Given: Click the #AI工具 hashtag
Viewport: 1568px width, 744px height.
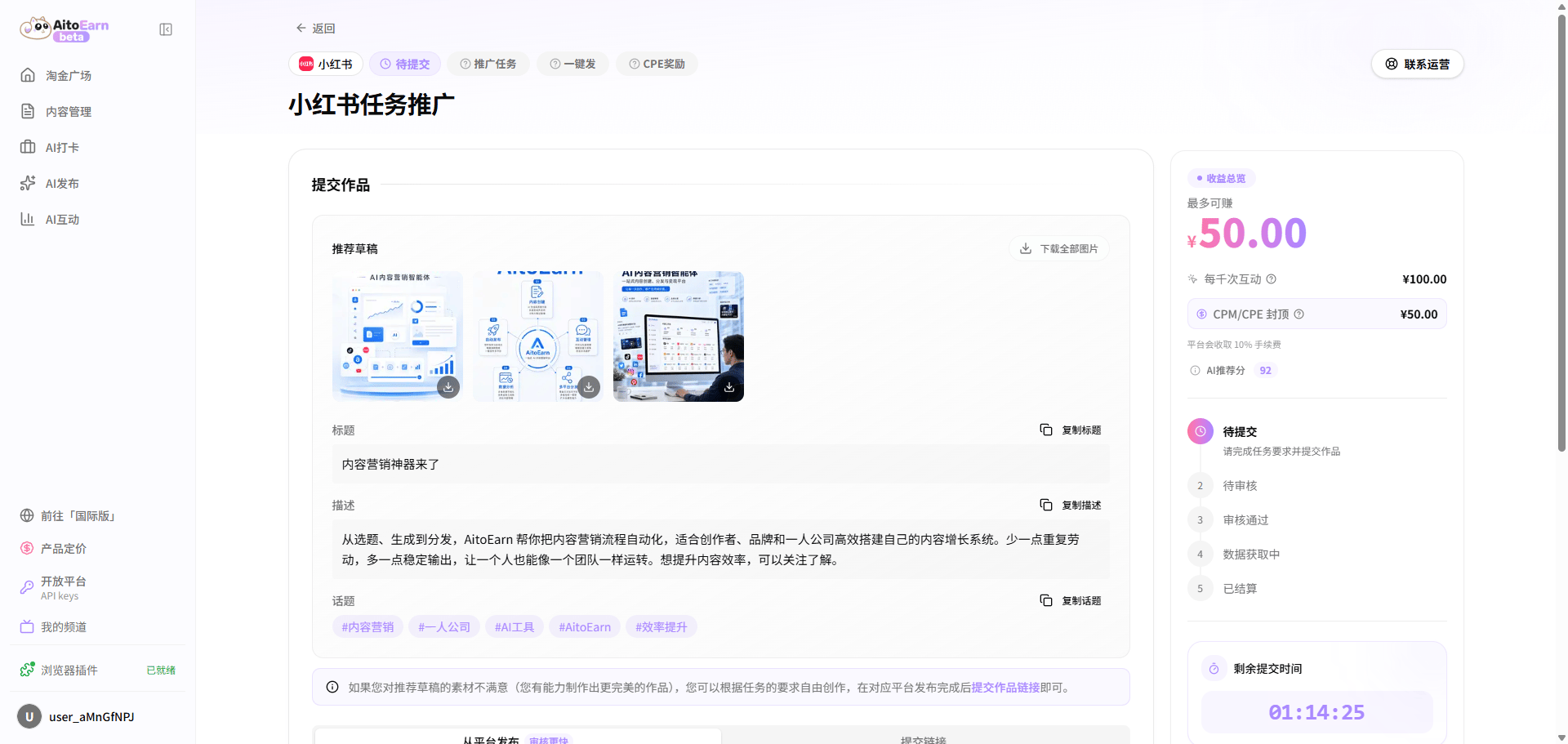Looking at the screenshot, I should pyautogui.click(x=514, y=627).
